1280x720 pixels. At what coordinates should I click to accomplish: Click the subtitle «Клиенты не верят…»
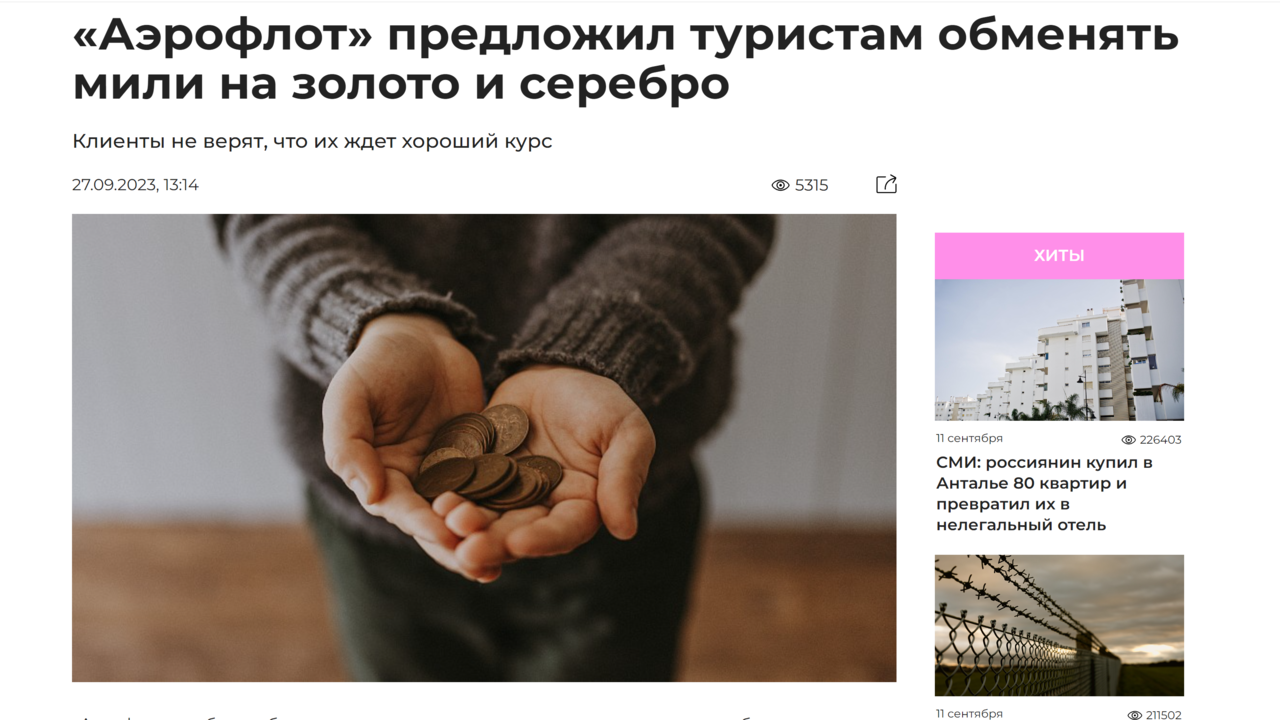[x=312, y=141]
